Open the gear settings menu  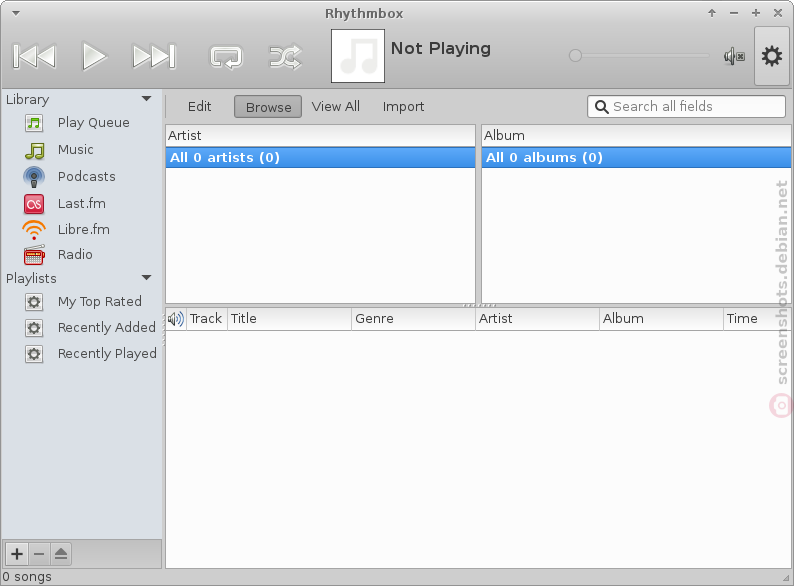(772, 56)
